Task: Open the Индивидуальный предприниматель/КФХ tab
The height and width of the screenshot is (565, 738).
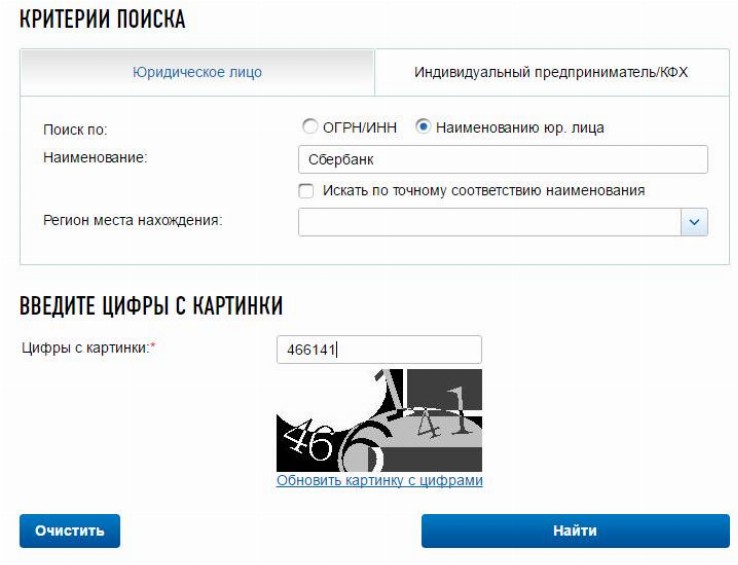Action: click(x=551, y=73)
